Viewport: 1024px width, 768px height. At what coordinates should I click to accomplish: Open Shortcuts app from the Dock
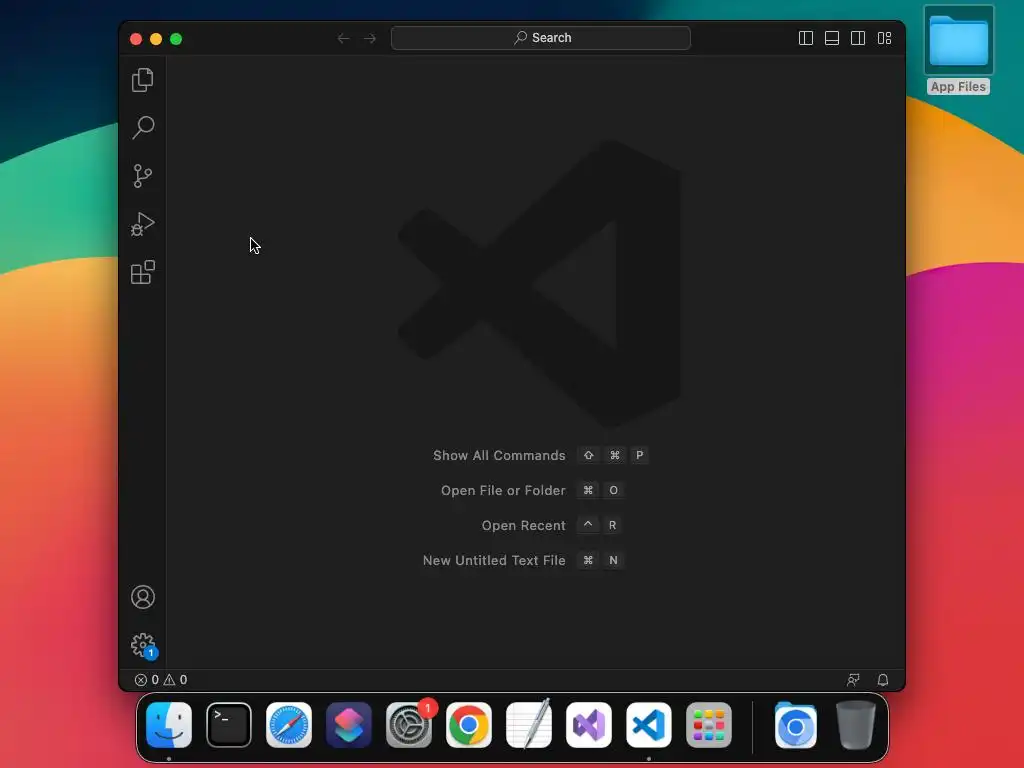click(x=349, y=725)
